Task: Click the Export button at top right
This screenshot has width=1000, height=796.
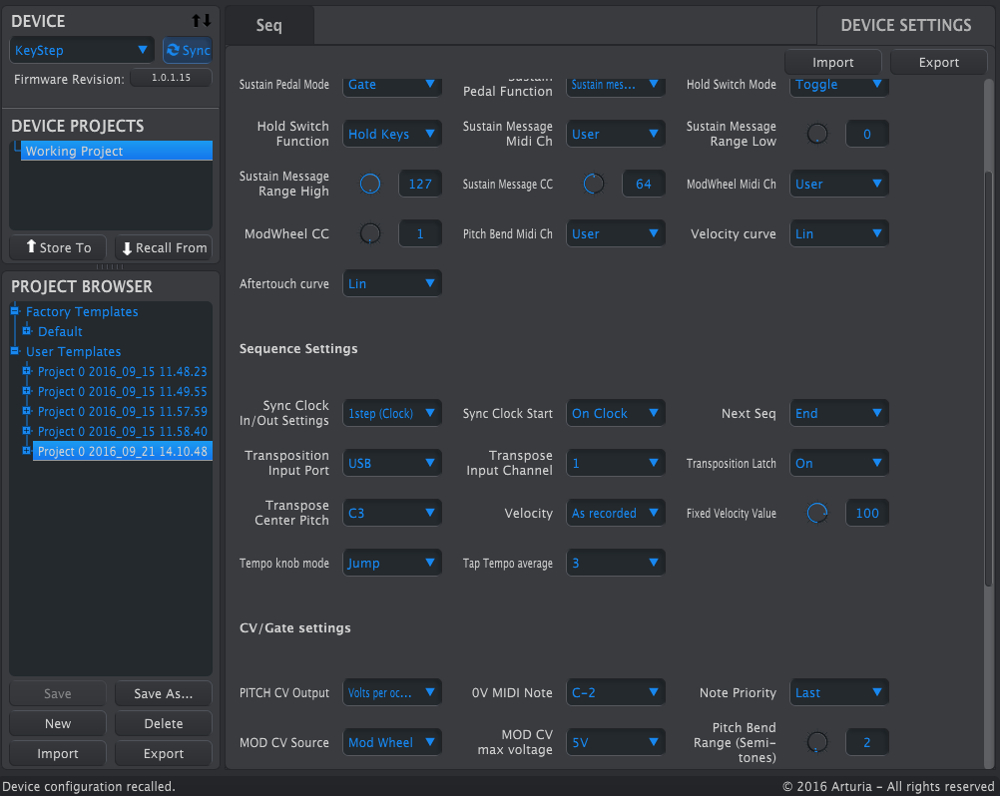Action: (x=937, y=61)
